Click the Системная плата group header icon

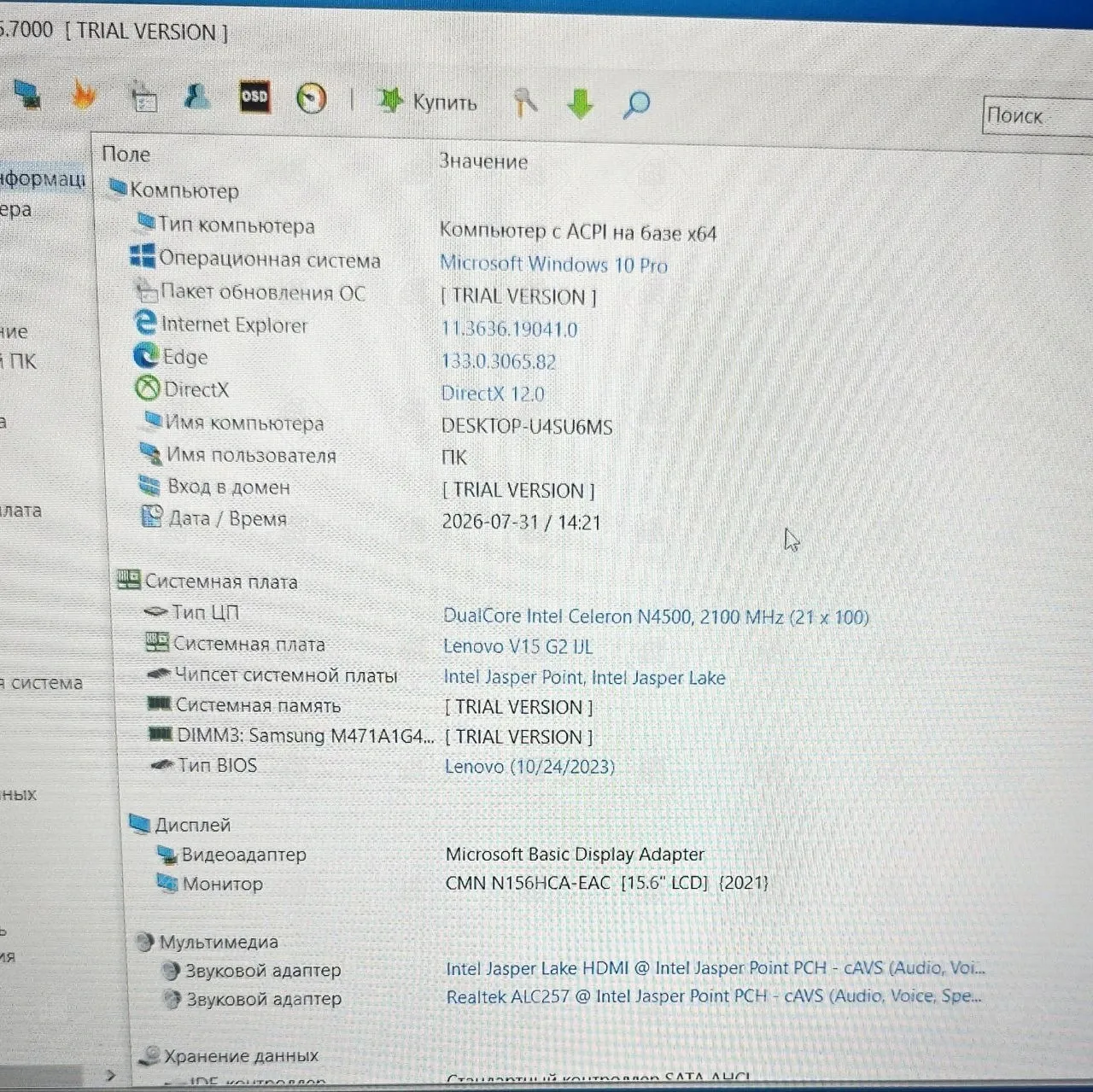(x=128, y=581)
